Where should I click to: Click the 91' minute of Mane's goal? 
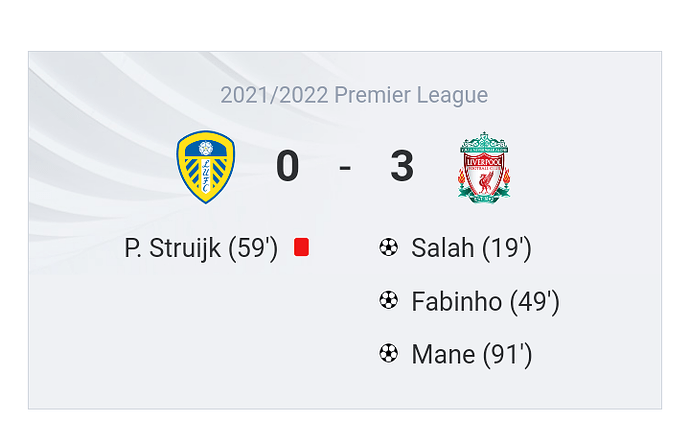point(507,354)
